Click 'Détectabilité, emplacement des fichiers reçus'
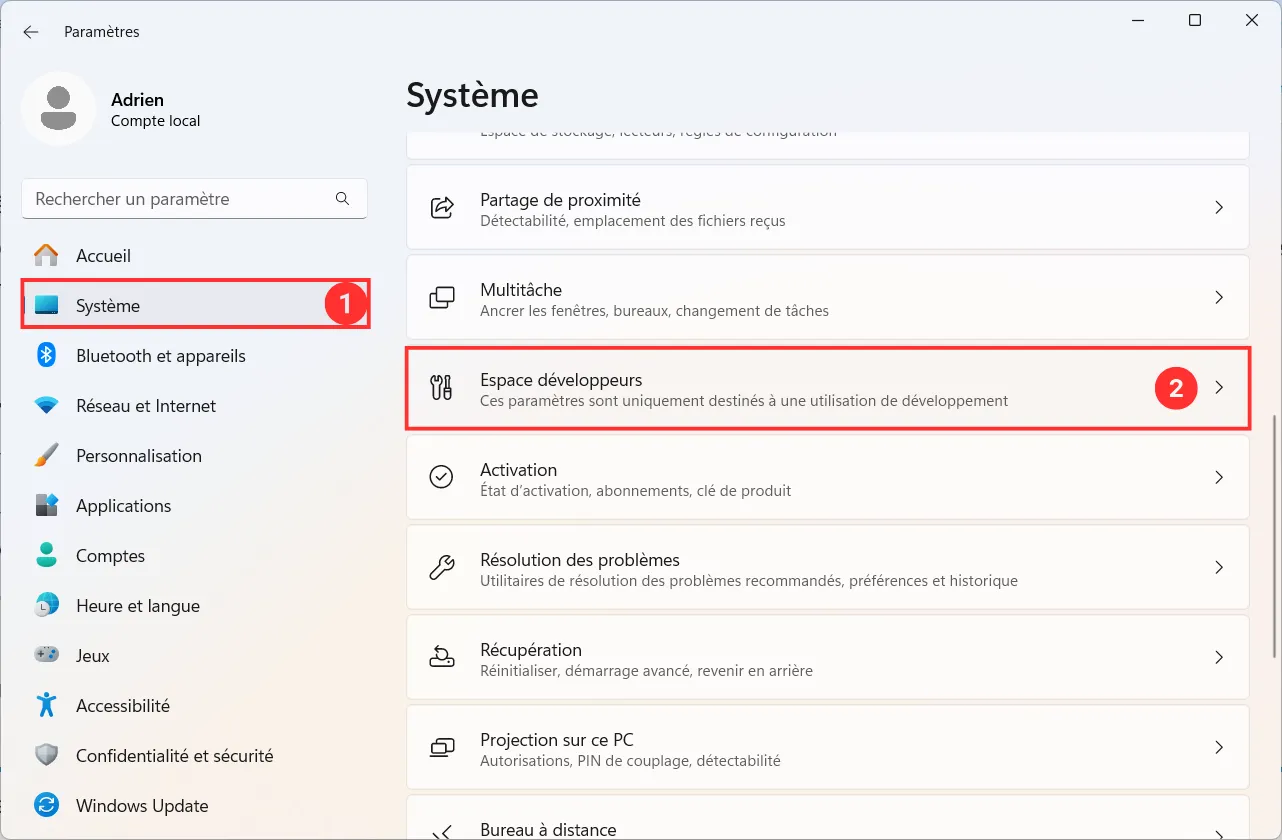Image resolution: width=1282 pixels, height=840 pixels. click(632, 221)
